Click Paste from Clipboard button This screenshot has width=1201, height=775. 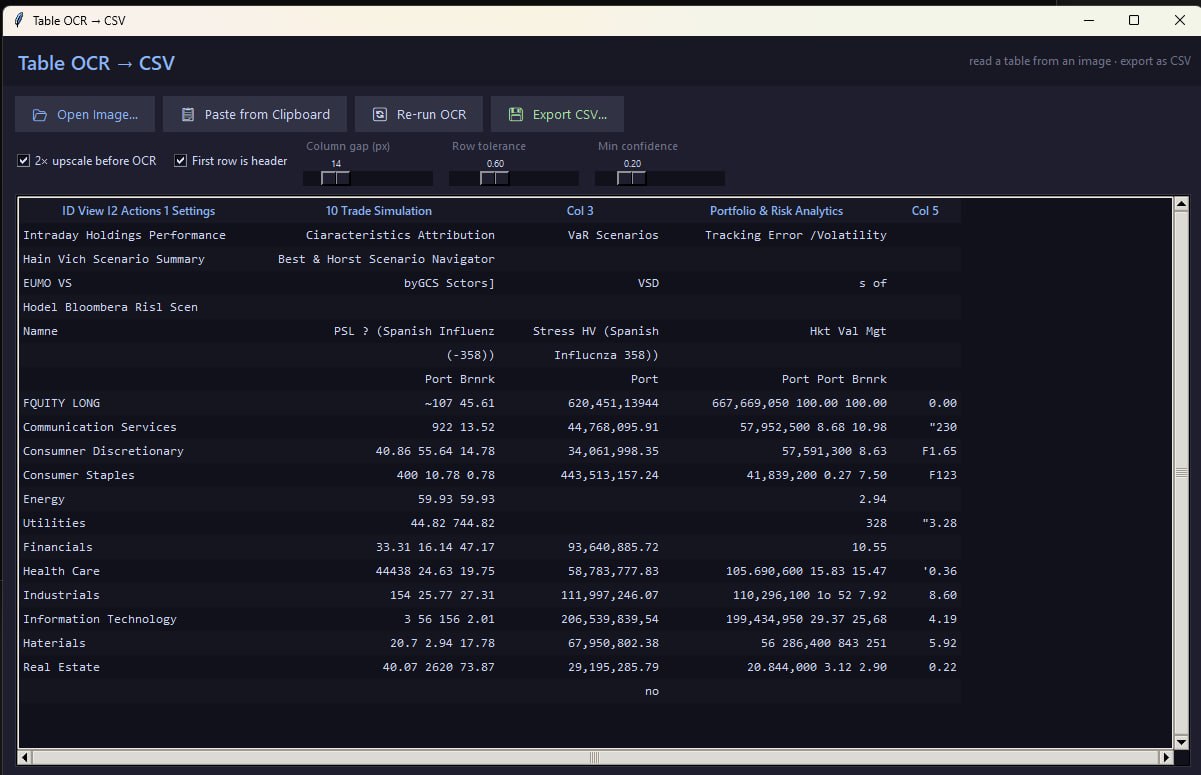pyautogui.click(x=255, y=115)
